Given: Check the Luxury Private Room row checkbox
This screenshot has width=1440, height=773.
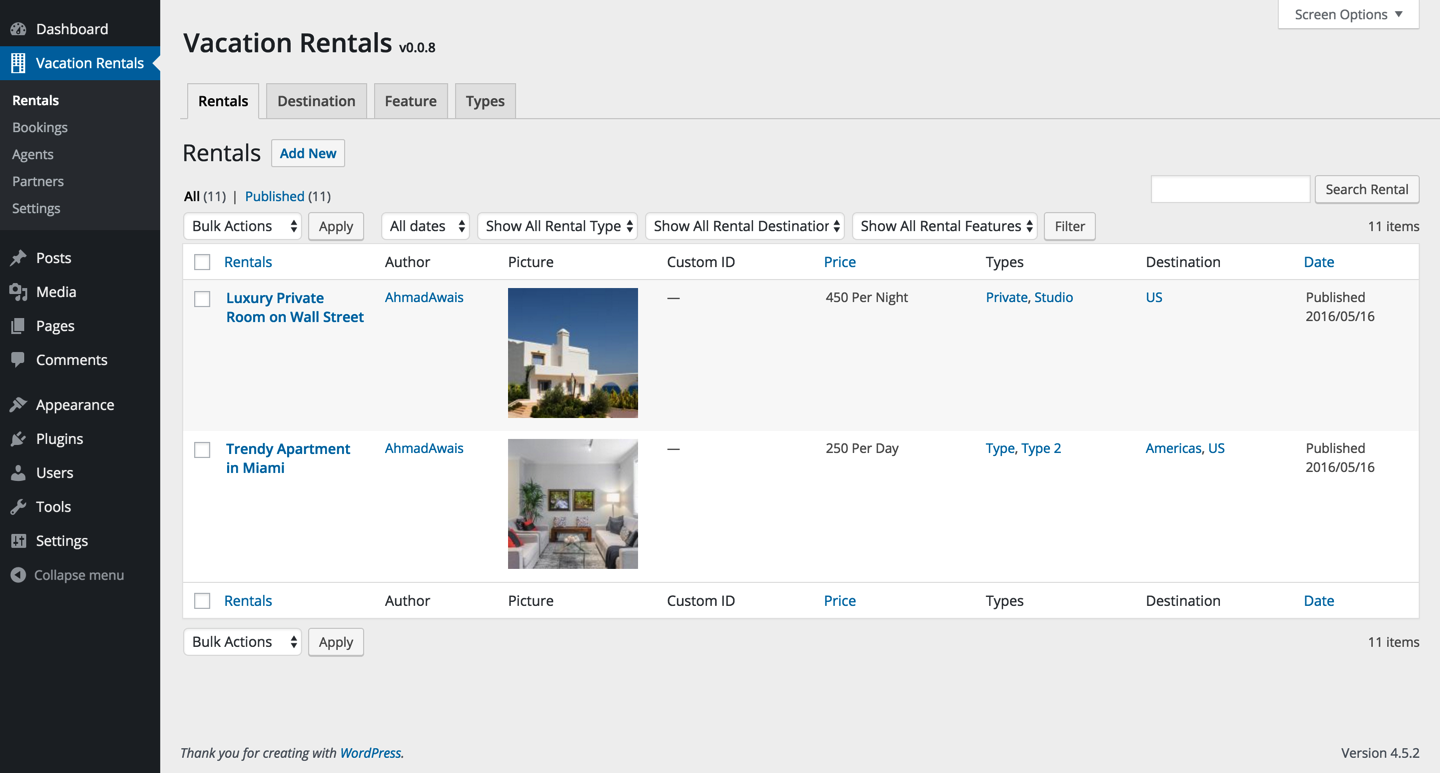Looking at the screenshot, I should (x=202, y=299).
